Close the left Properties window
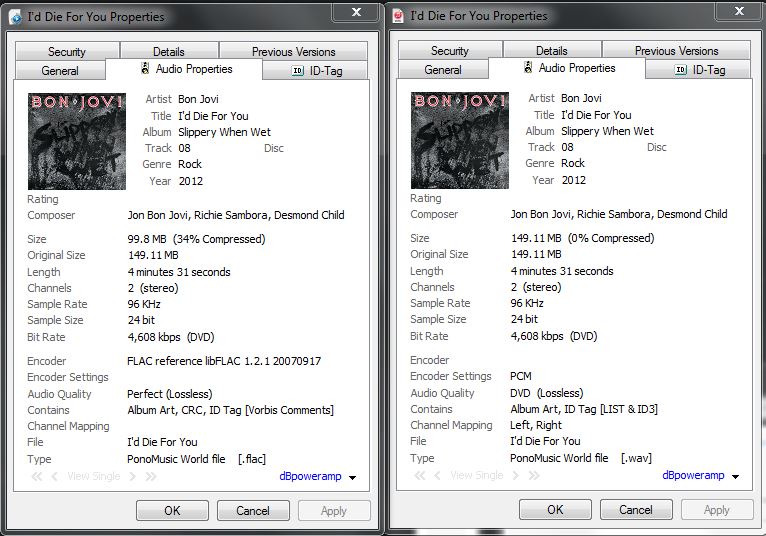 coord(357,12)
